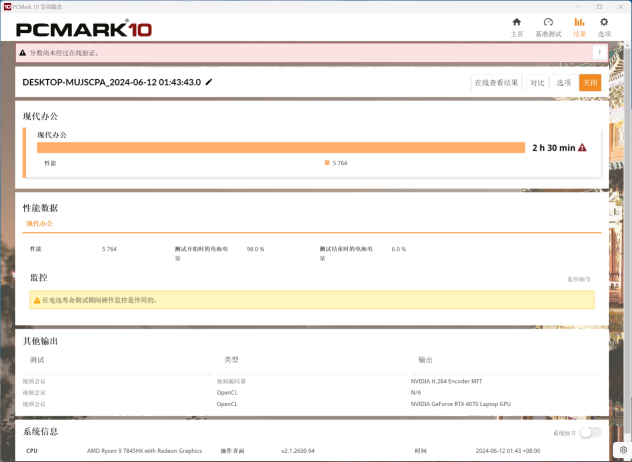Click the N/A output value

pyautogui.click(x=416, y=392)
